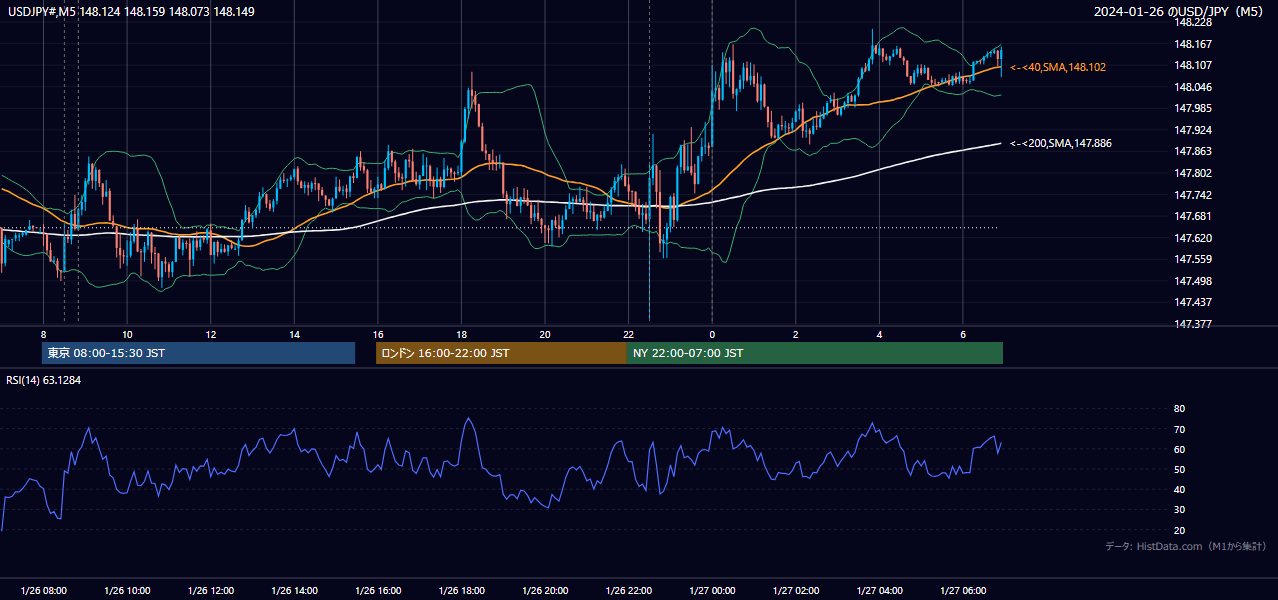Click the bottom 1/26 22:00 time label
This screenshot has height=600, width=1278.
coord(628,591)
